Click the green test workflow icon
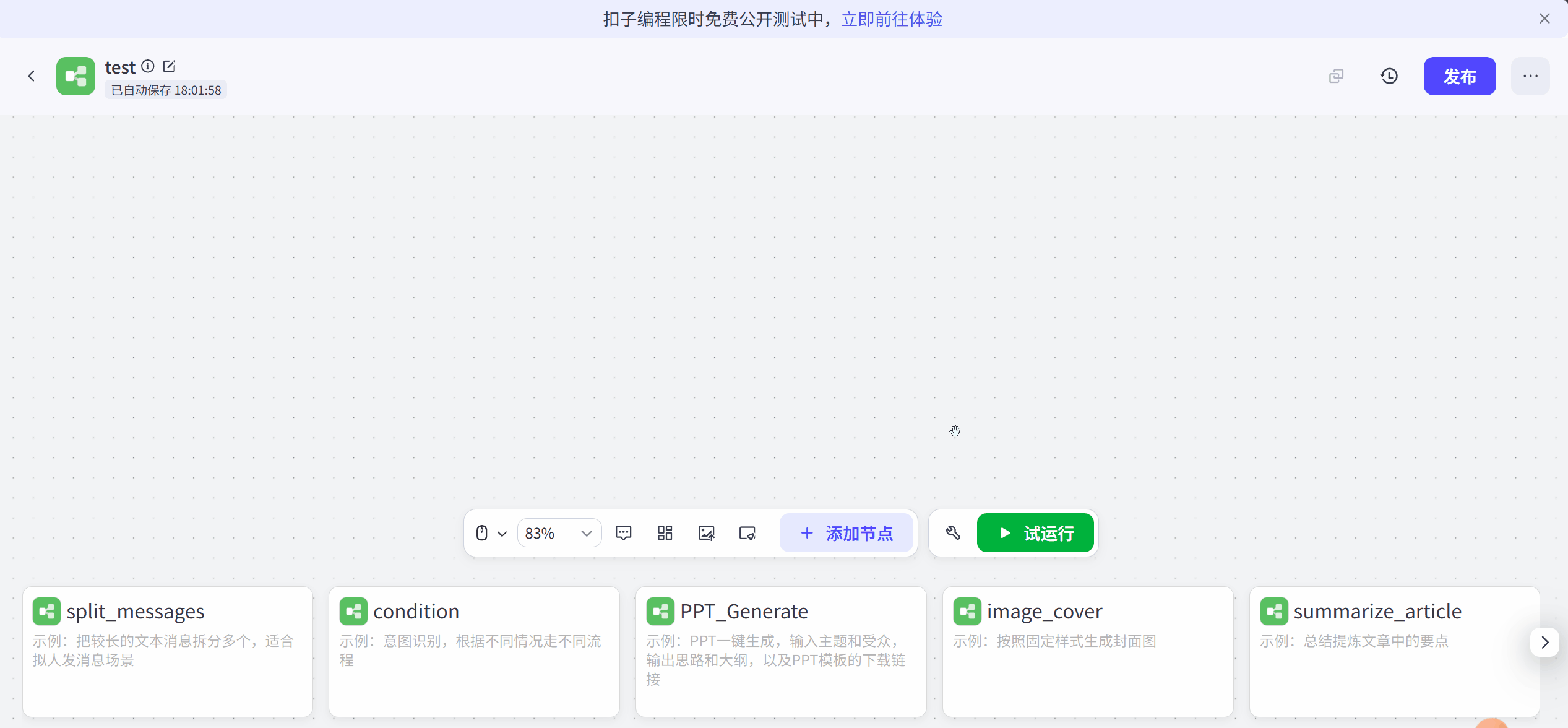 [x=75, y=76]
